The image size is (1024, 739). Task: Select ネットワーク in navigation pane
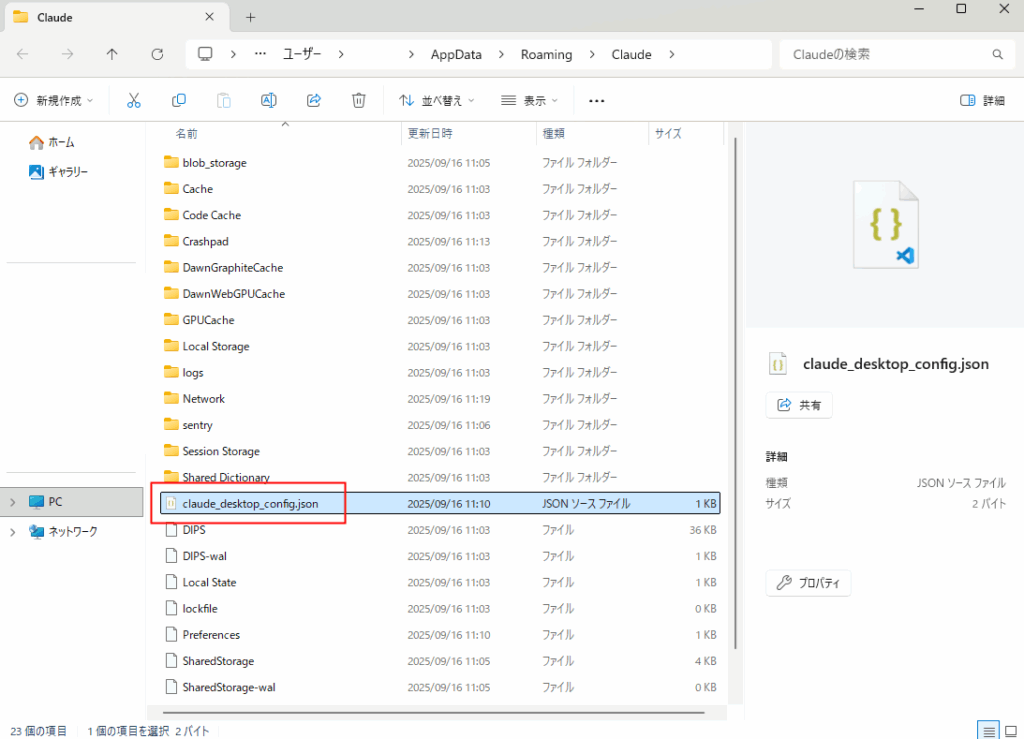click(63, 532)
